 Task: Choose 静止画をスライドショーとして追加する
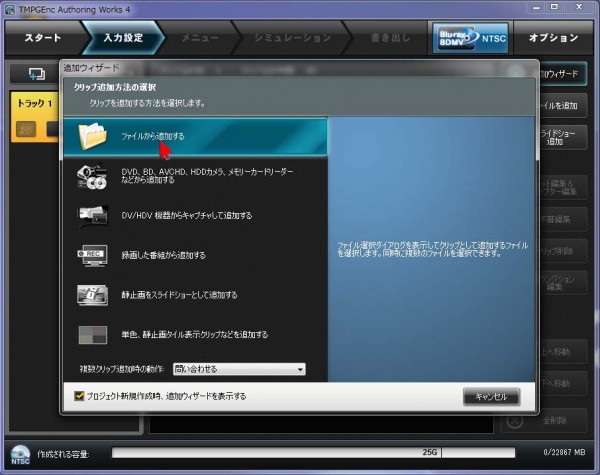pos(179,295)
